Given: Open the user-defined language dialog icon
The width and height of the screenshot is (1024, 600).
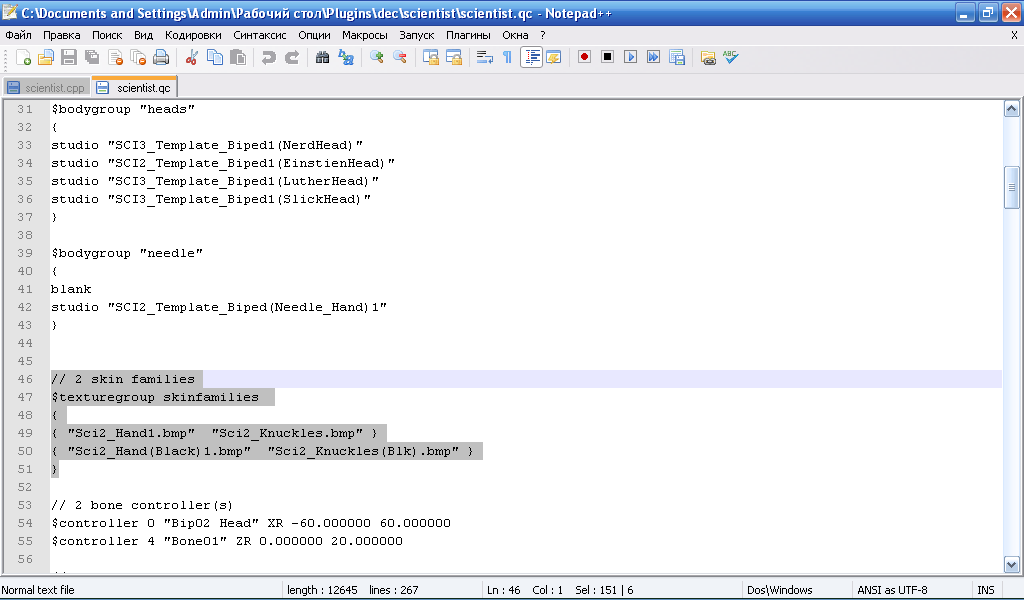Looking at the screenshot, I should click(x=554, y=57).
